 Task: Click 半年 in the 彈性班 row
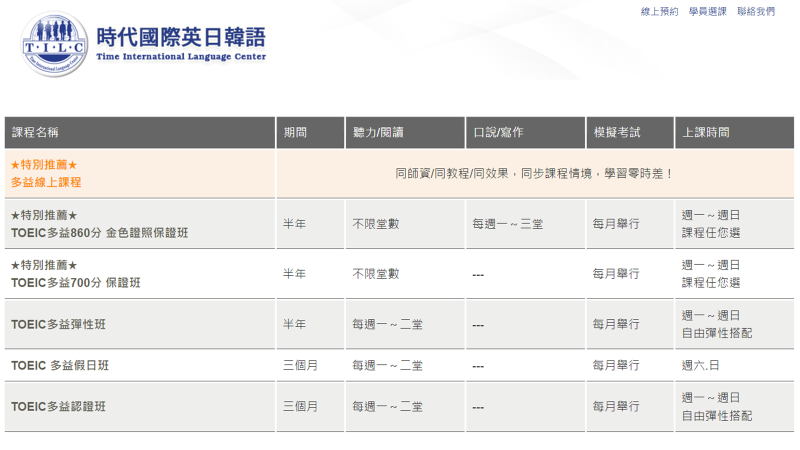(294, 324)
